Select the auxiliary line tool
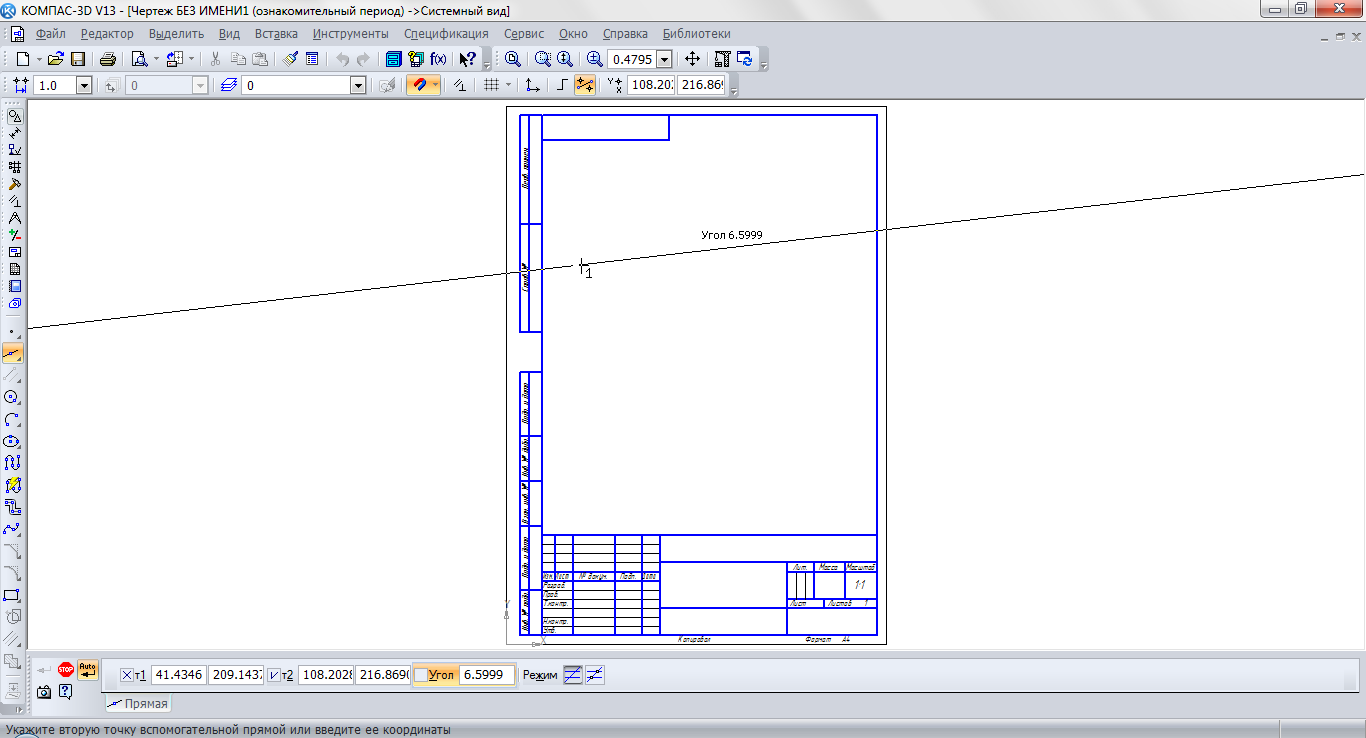 tap(13, 353)
